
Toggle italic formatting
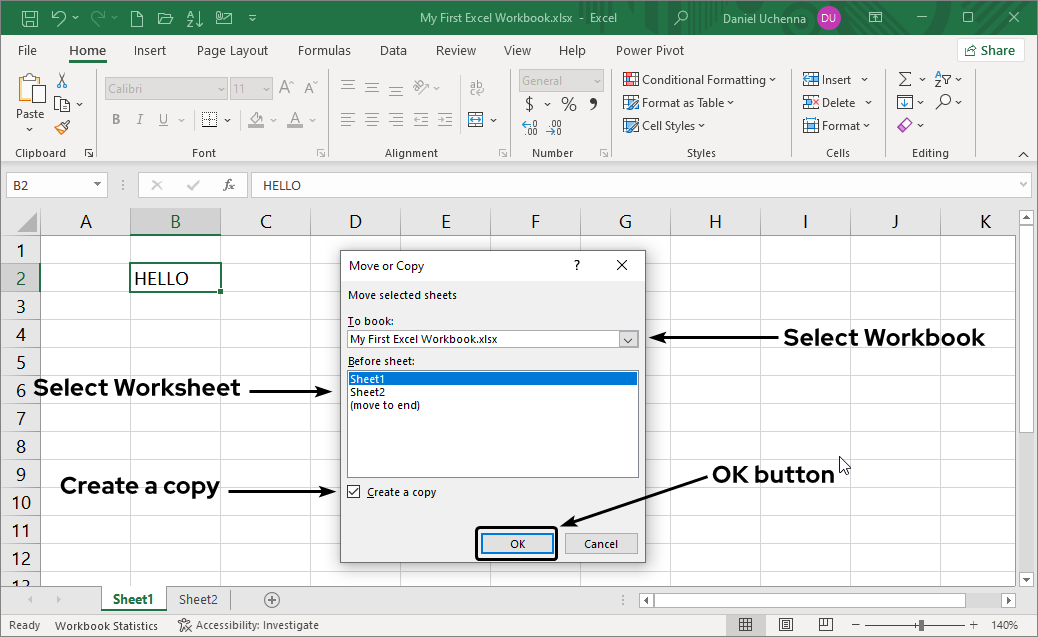tap(140, 119)
